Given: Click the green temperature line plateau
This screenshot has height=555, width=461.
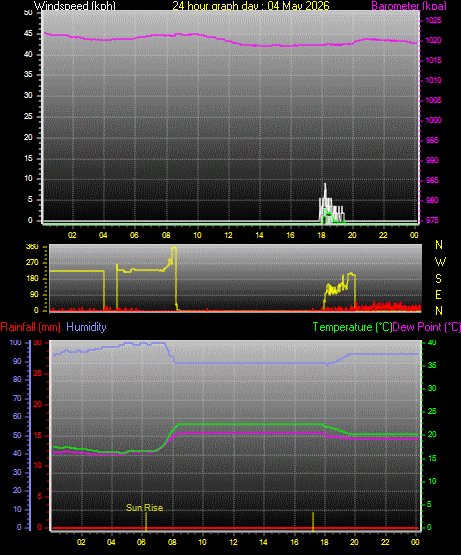Looking at the screenshot, I should [x=251, y=424].
